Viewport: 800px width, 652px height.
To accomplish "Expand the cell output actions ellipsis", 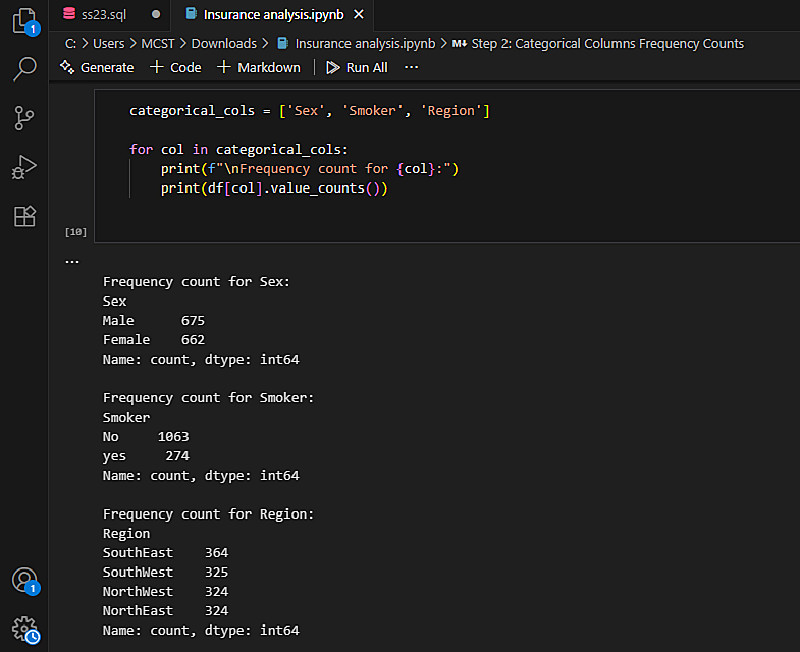I will tap(71, 261).
